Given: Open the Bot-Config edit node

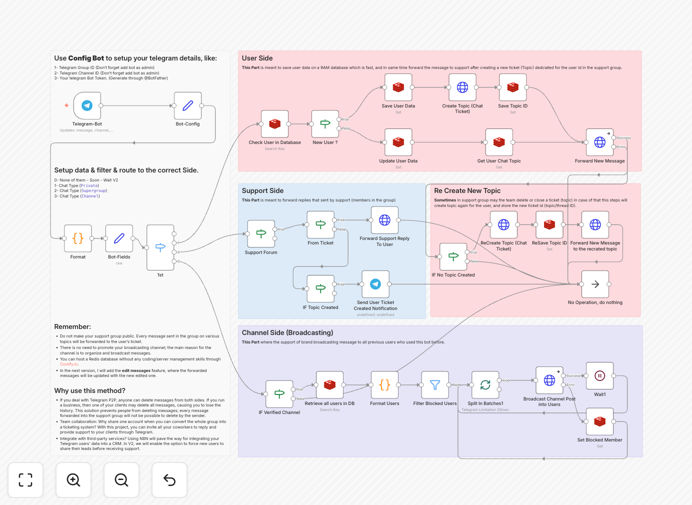Looking at the screenshot, I should [x=188, y=106].
